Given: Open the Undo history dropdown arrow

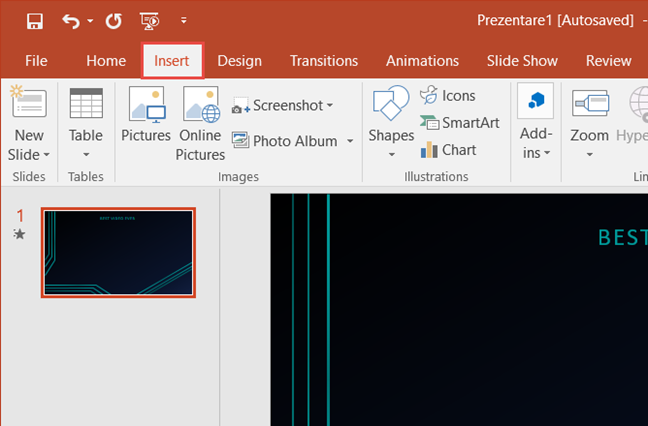Looking at the screenshot, I should (x=90, y=21).
